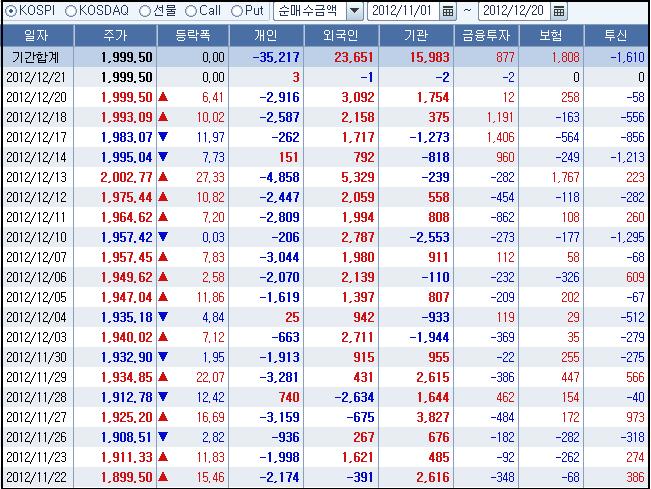Click the date cell 2012/12/14
The width and height of the screenshot is (651, 489).
37,157
